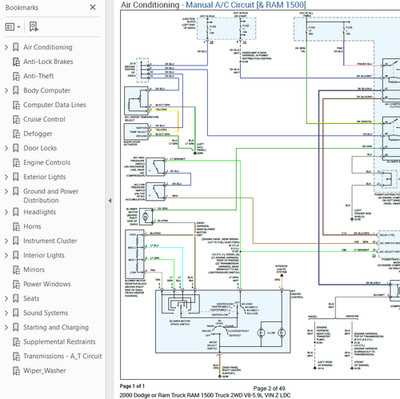Viewport: 400px width, 399px height.
Task: Open the Starting and Charging bookmark
Action: (56, 327)
